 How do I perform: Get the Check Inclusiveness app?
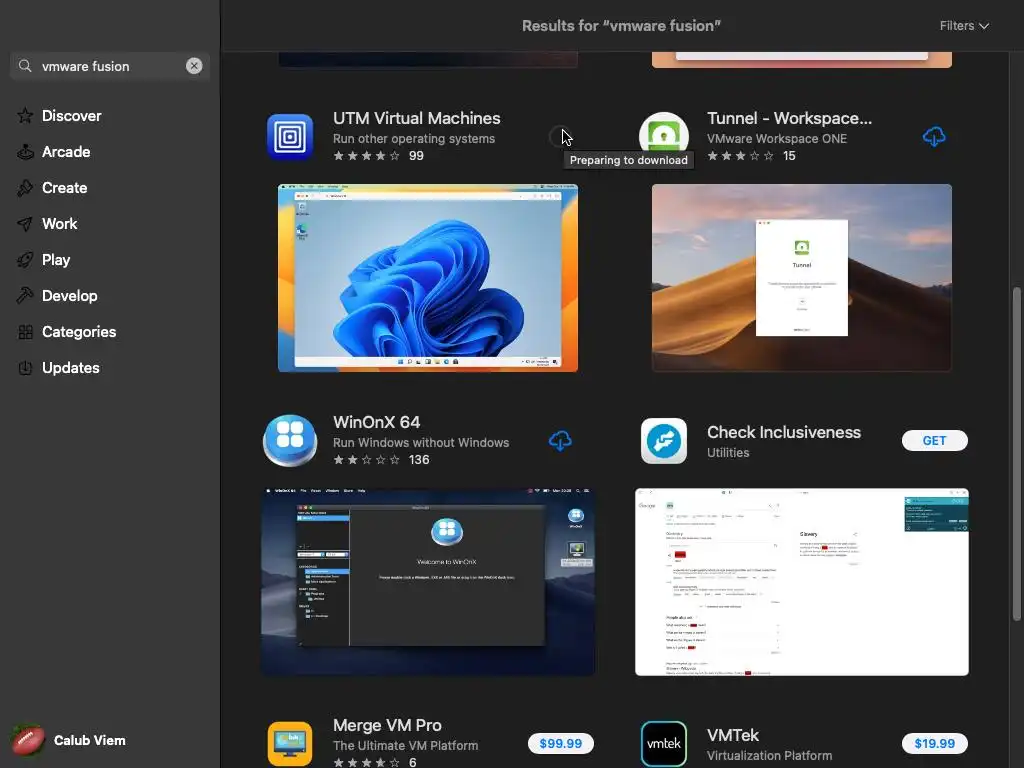[935, 441]
